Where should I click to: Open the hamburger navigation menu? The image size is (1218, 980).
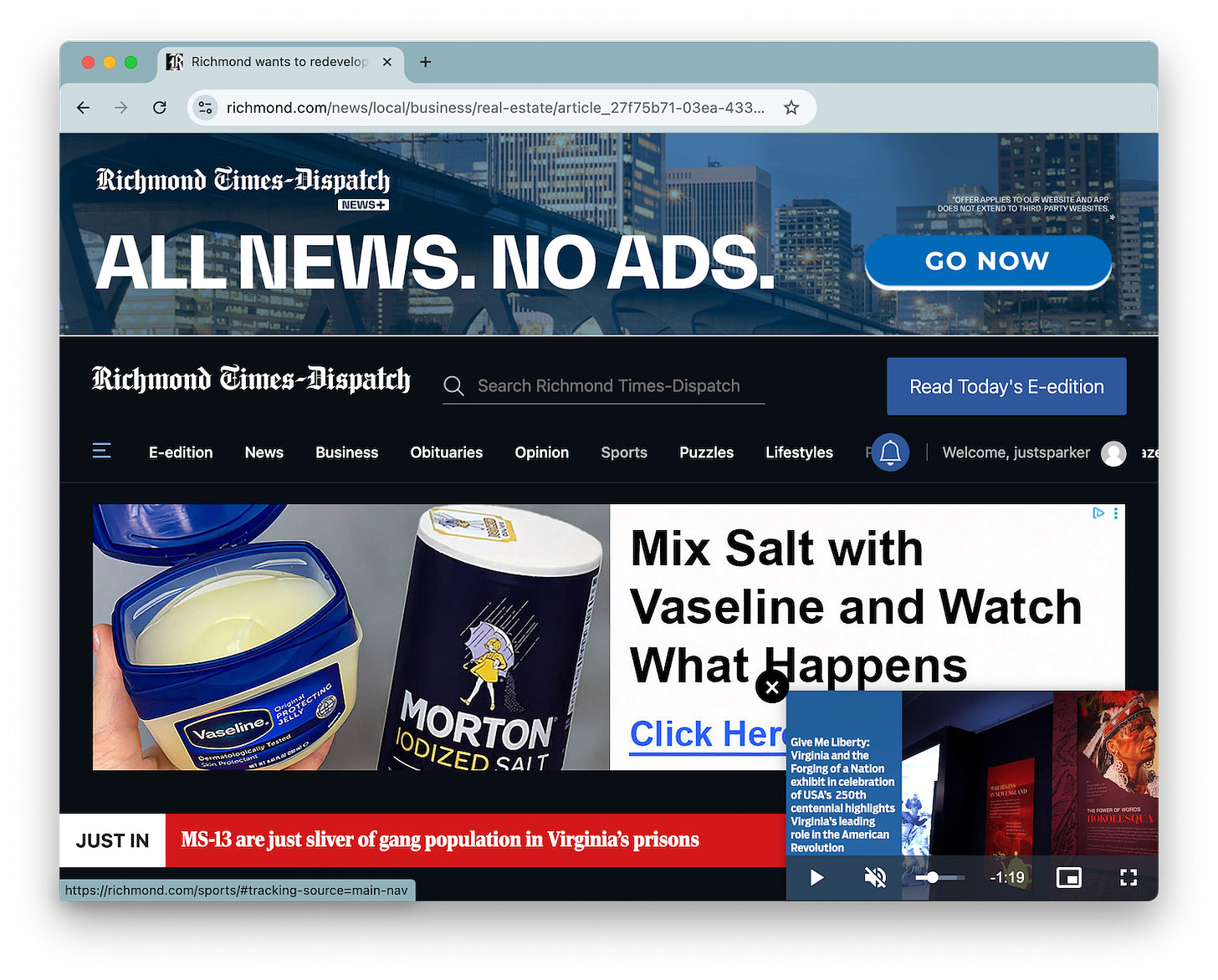pyautogui.click(x=102, y=451)
